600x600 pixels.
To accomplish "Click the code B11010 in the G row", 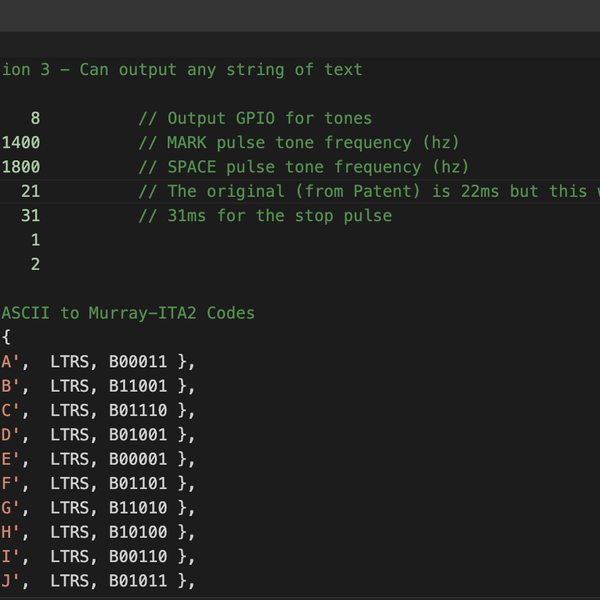I will tap(138, 508).
